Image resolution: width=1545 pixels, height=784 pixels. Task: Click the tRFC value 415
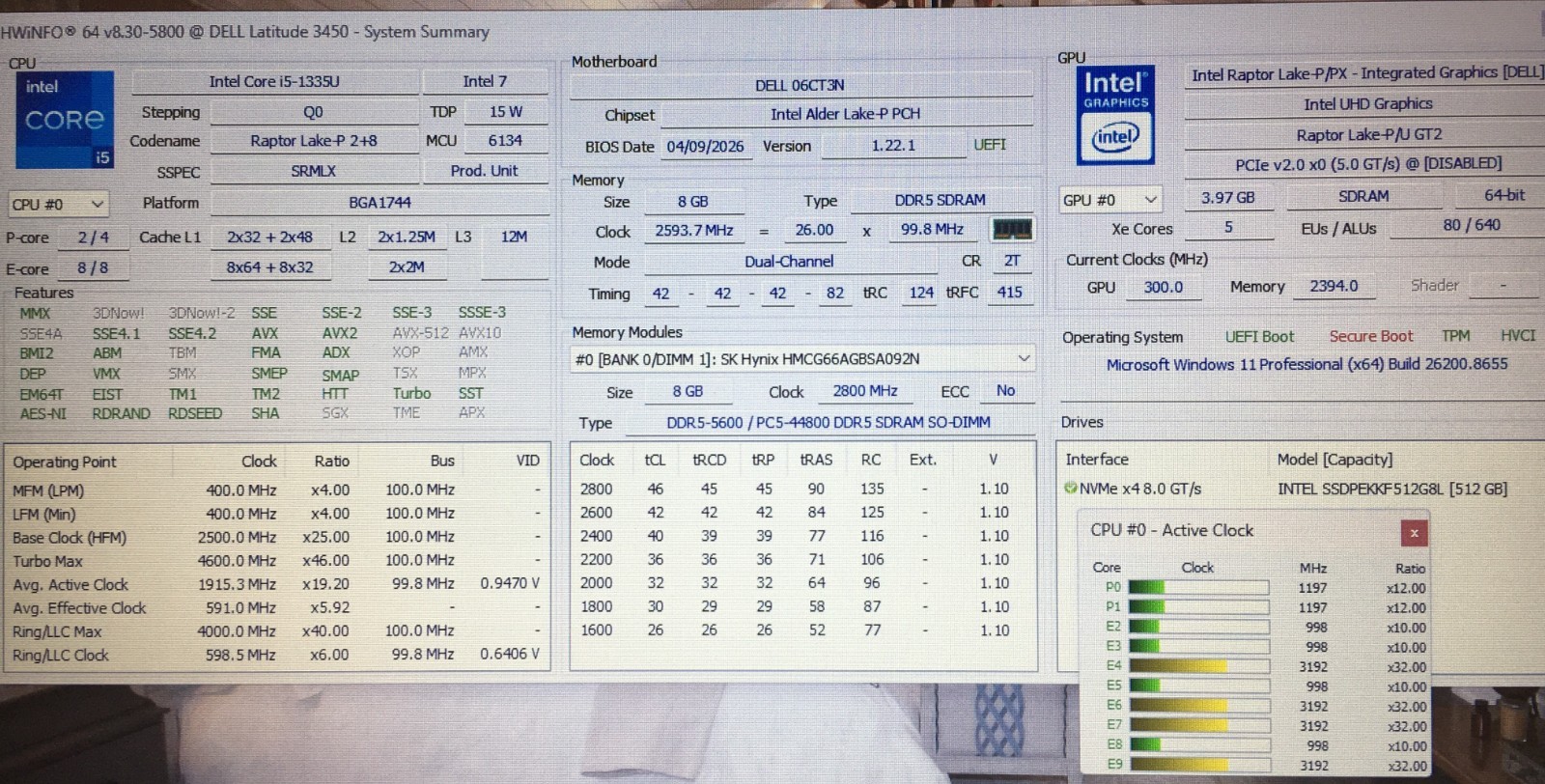1009,293
